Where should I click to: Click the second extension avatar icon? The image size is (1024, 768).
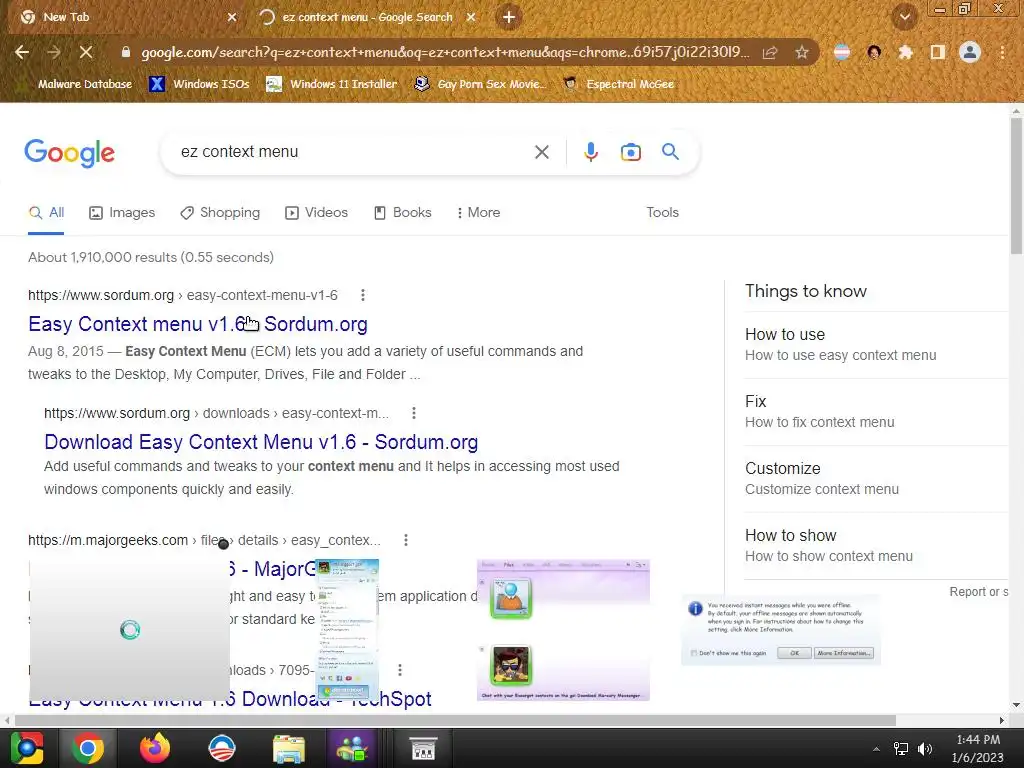pos(874,52)
